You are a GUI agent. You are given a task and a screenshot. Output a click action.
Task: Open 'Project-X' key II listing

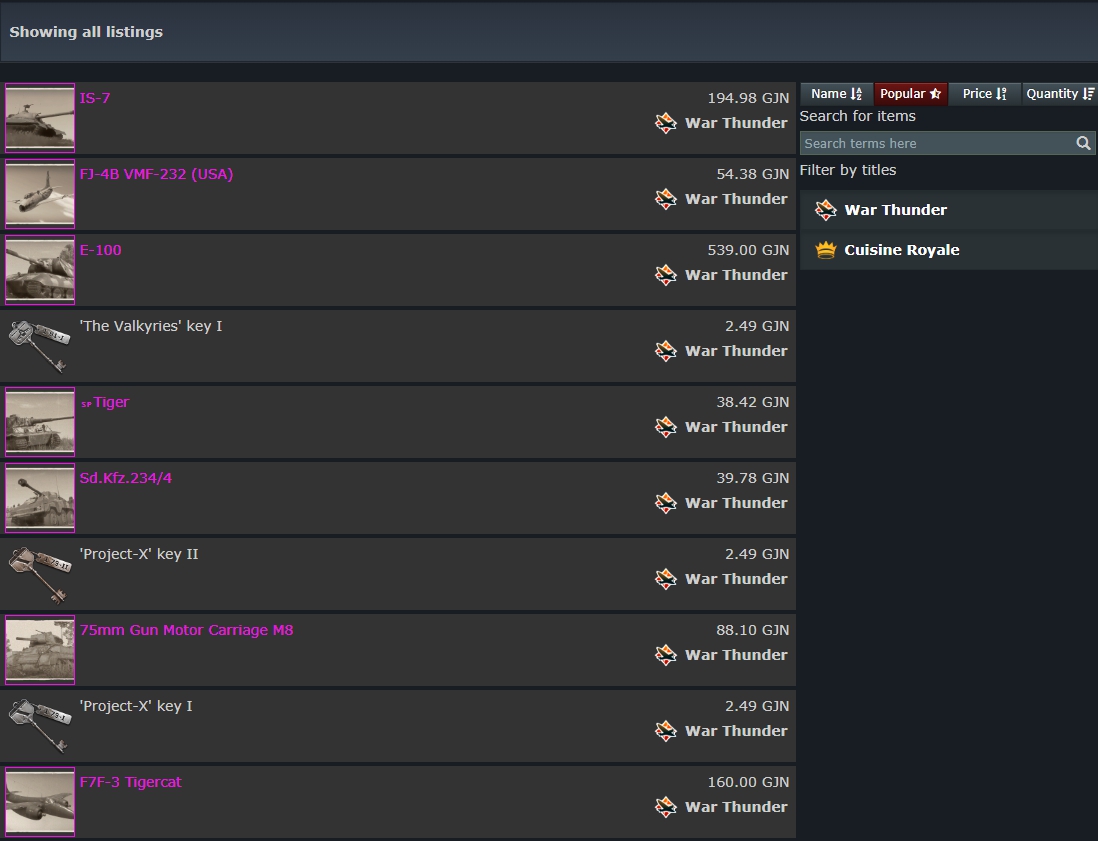point(139,555)
